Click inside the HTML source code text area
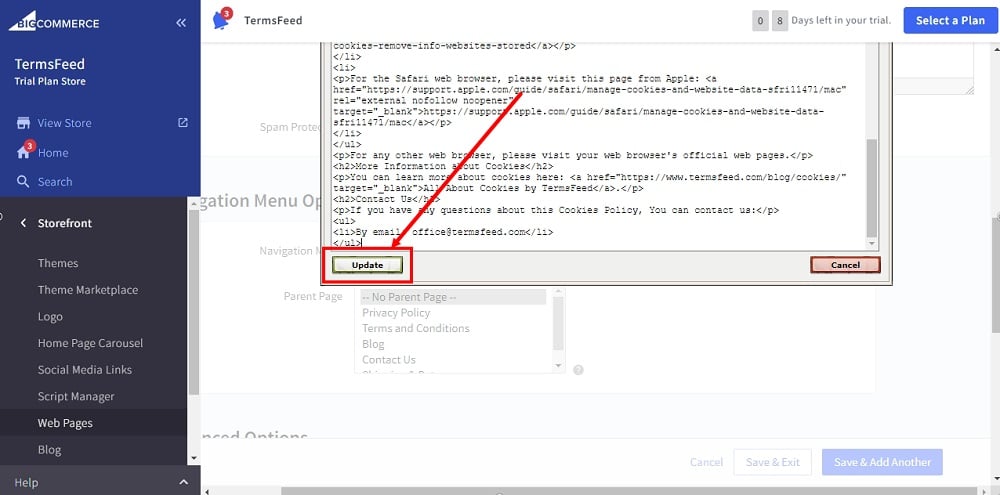Image resolution: width=1000 pixels, height=495 pixels. pos(598,145)
